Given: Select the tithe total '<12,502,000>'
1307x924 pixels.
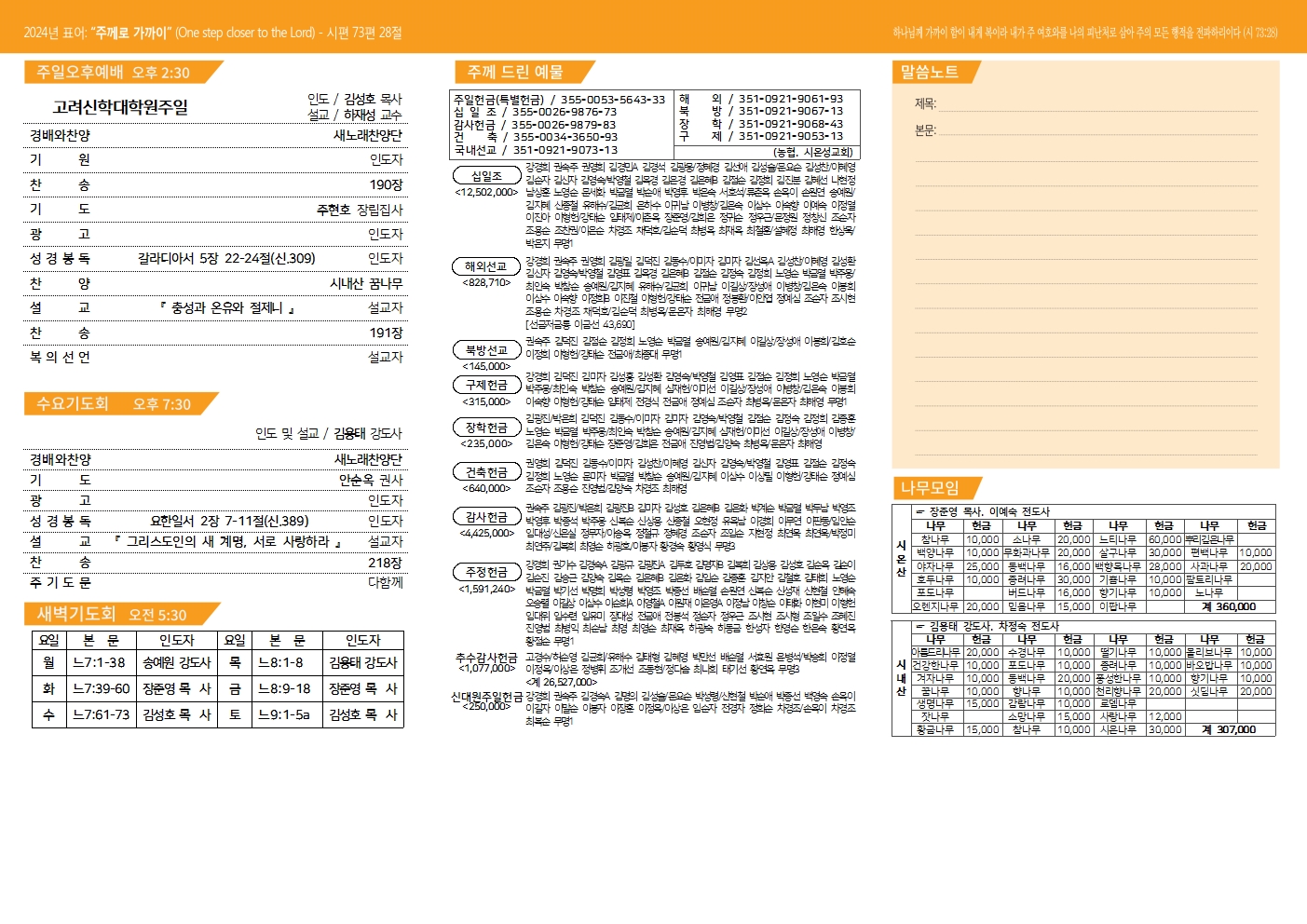Looking at the screenshot, I should click(x=486, y=192).
